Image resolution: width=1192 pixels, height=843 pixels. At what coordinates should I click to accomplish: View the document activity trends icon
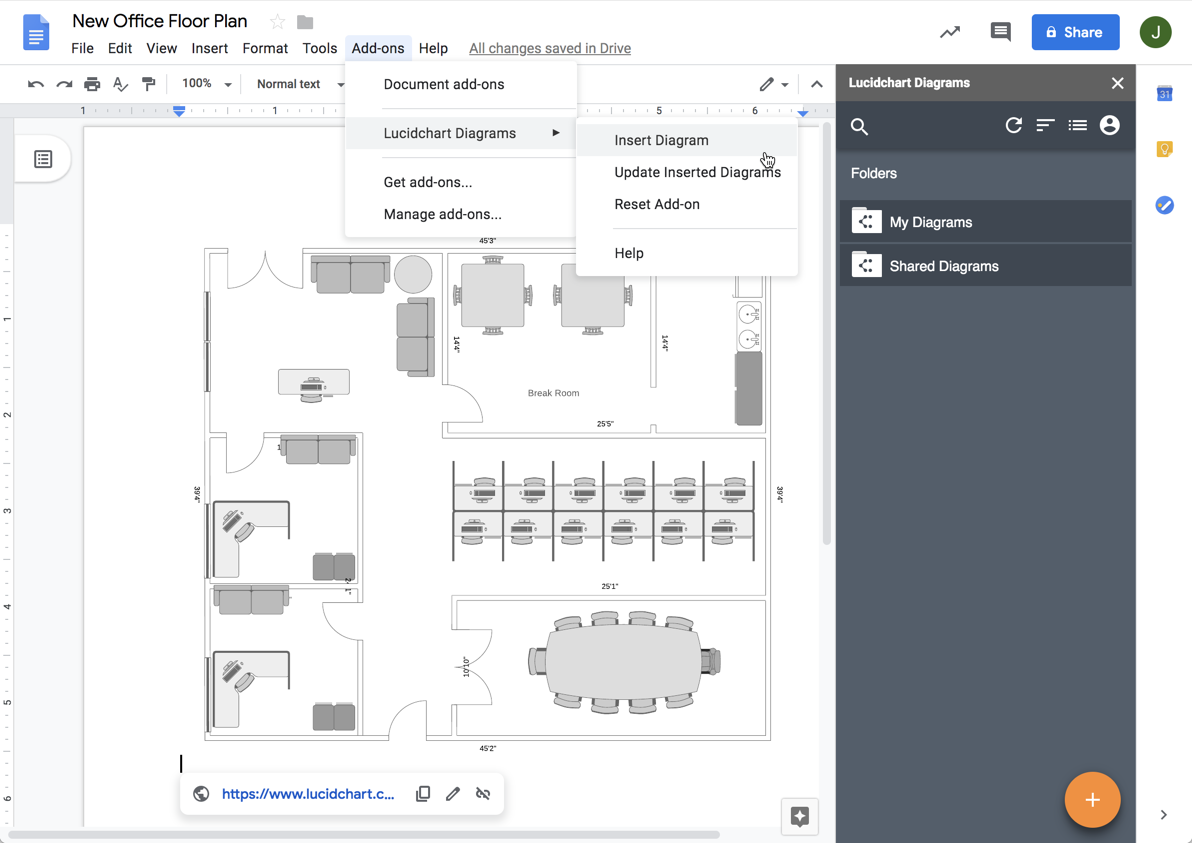click(x=949, y=32)
